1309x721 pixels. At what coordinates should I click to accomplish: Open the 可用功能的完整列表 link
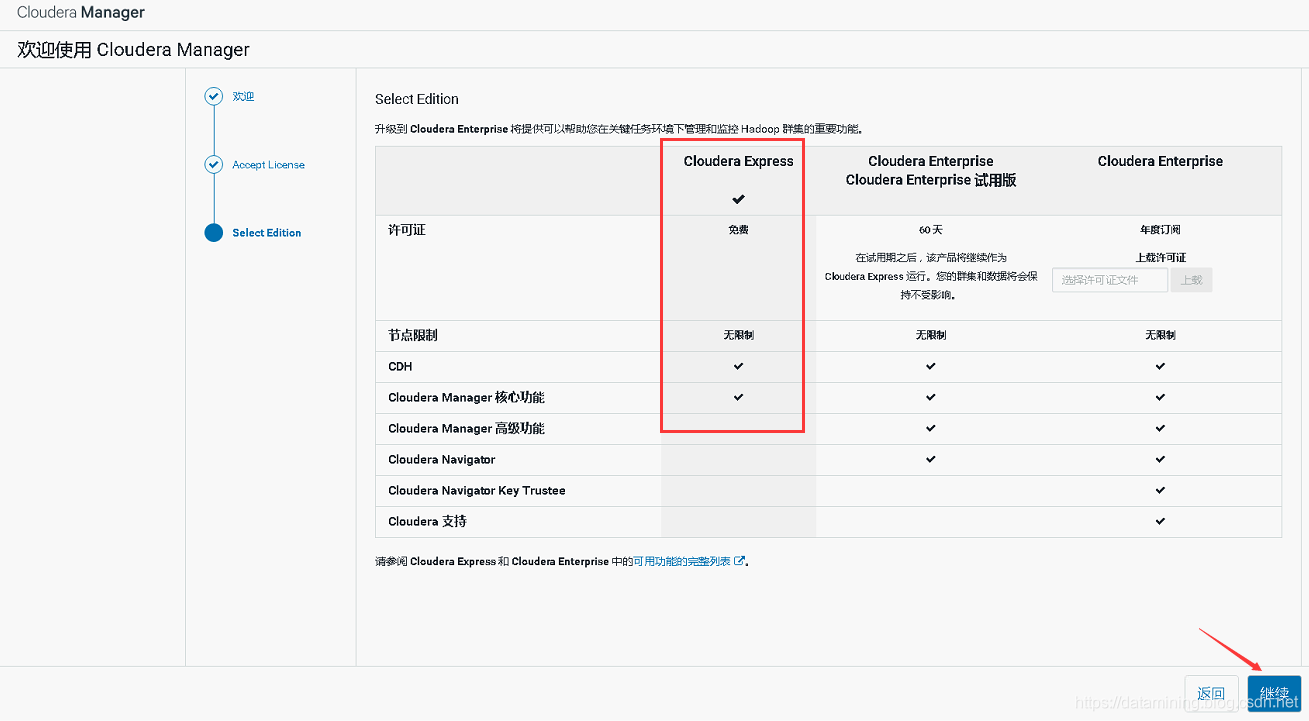[682, 562]
